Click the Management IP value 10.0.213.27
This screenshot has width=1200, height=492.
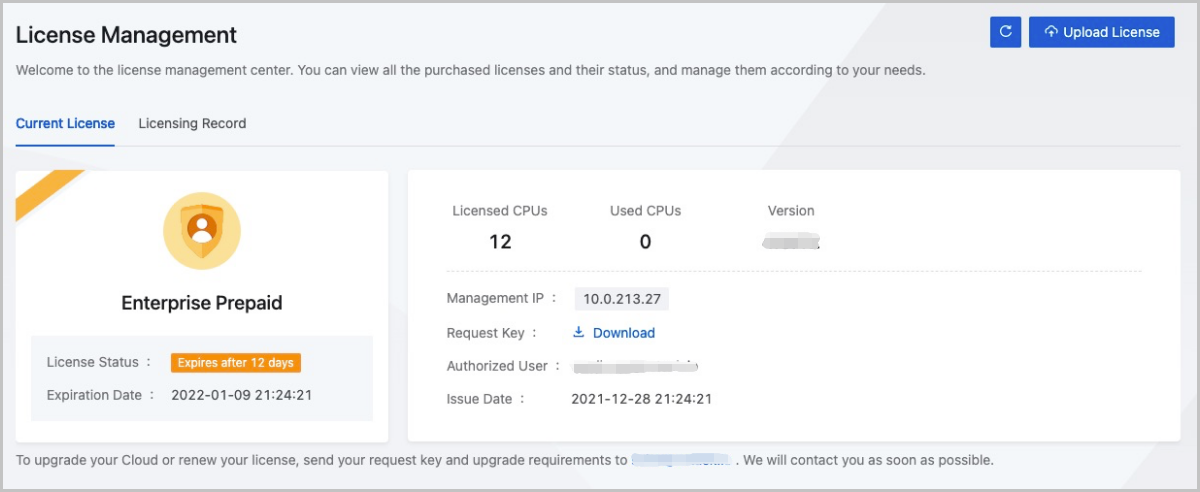click(621, 299)
